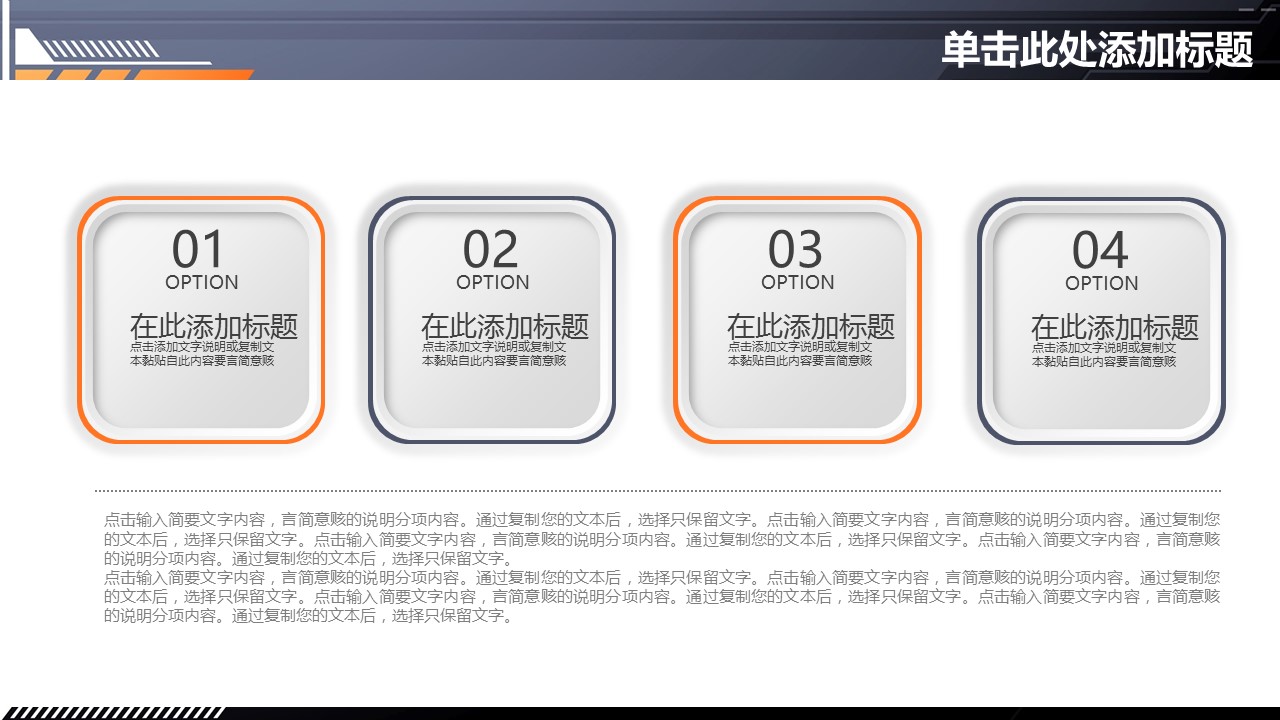Click the OPTION label under 03
The width and height of the screenshot is (1280, 720).
pyautogui.click(x=797, y=283)
